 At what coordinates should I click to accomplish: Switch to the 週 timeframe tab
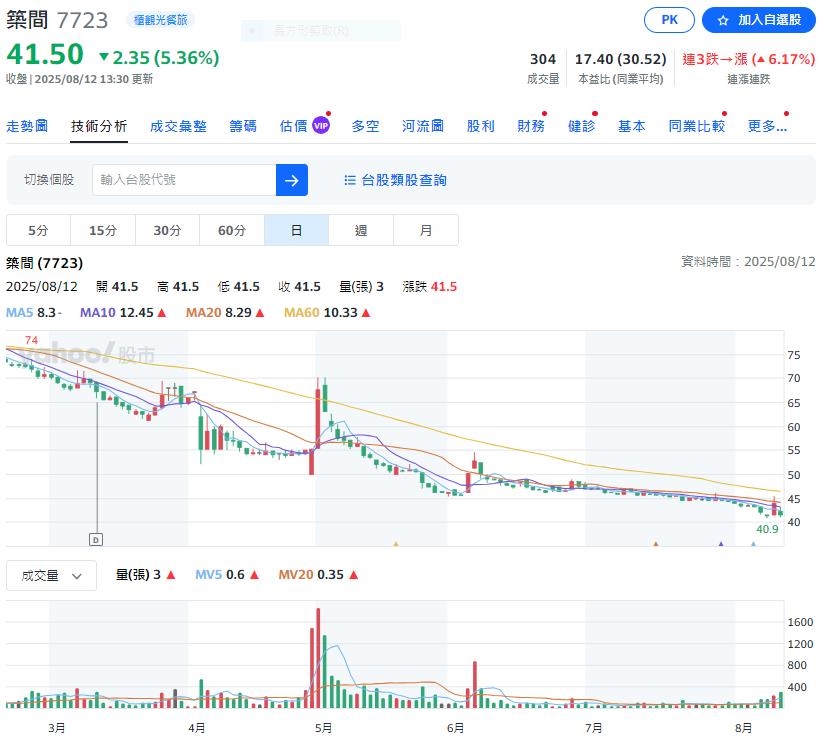click(361, 229)
